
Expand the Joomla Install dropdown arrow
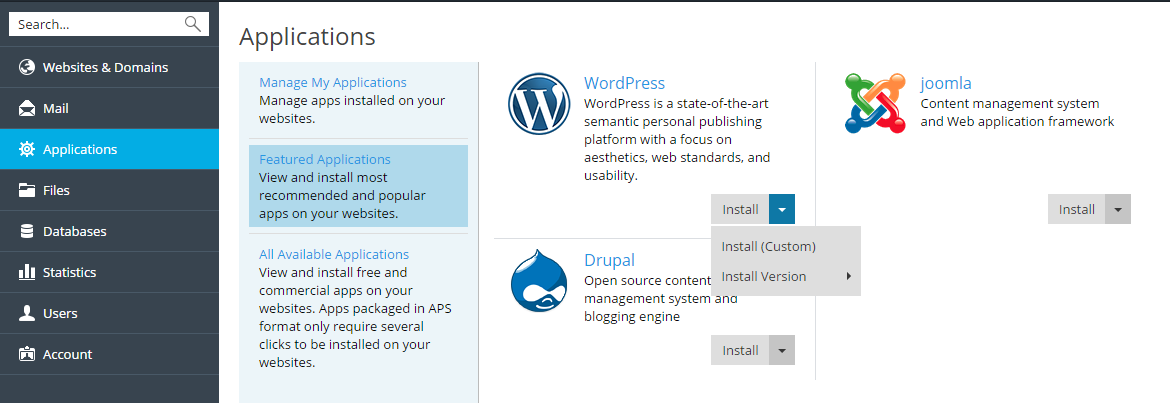(1119, 210)
